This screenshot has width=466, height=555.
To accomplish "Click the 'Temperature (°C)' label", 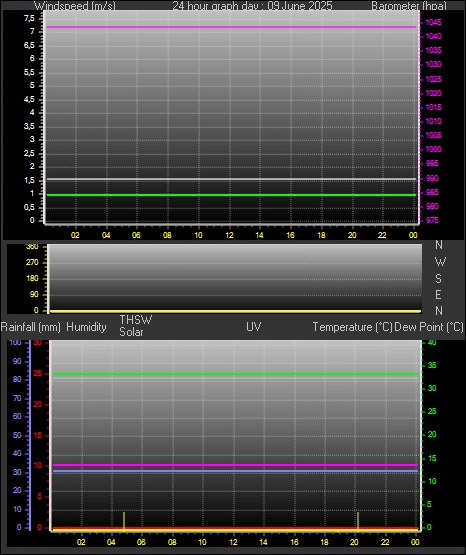I will 352,327.
